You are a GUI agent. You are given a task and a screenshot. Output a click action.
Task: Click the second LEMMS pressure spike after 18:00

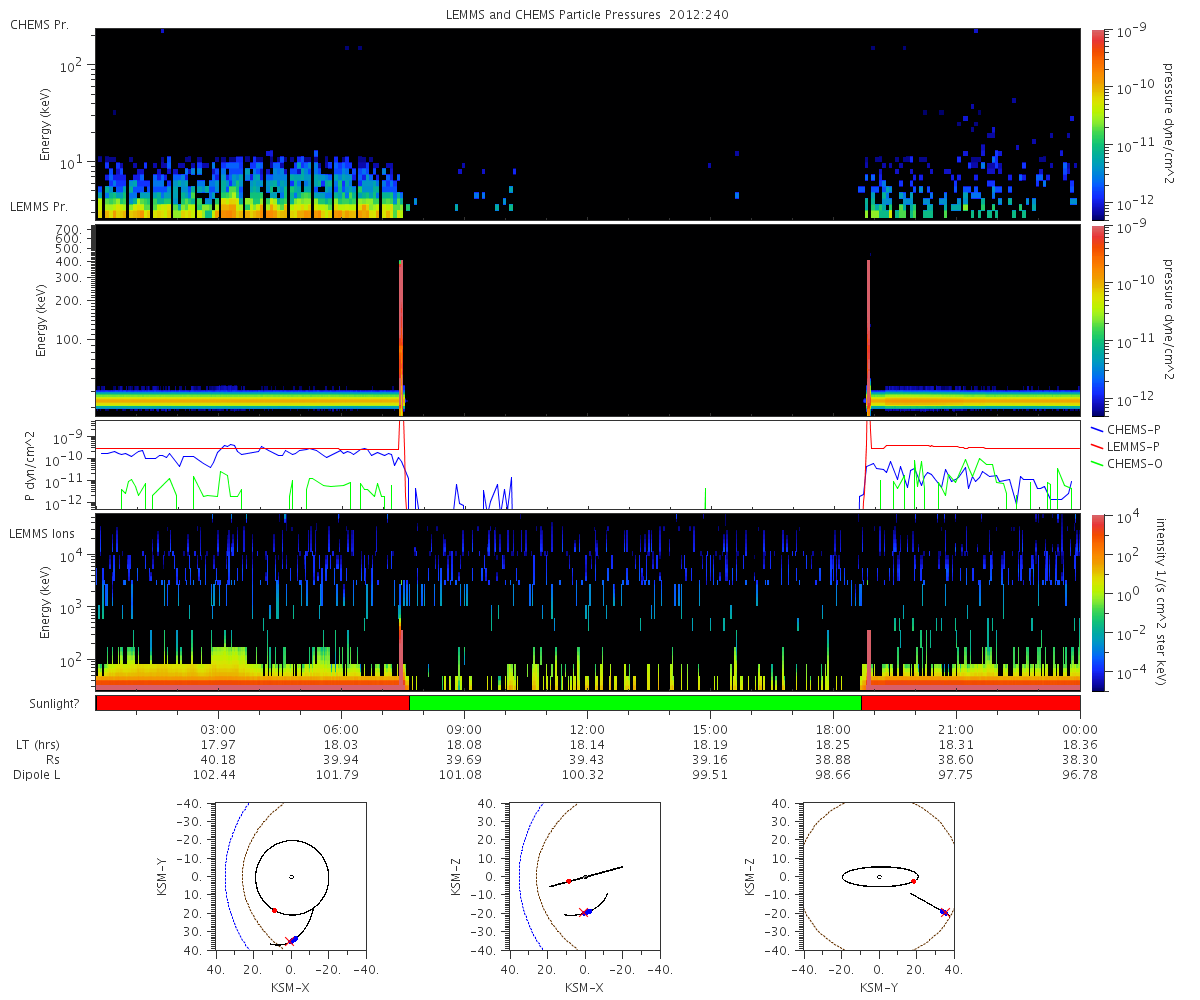click(868, 330)
